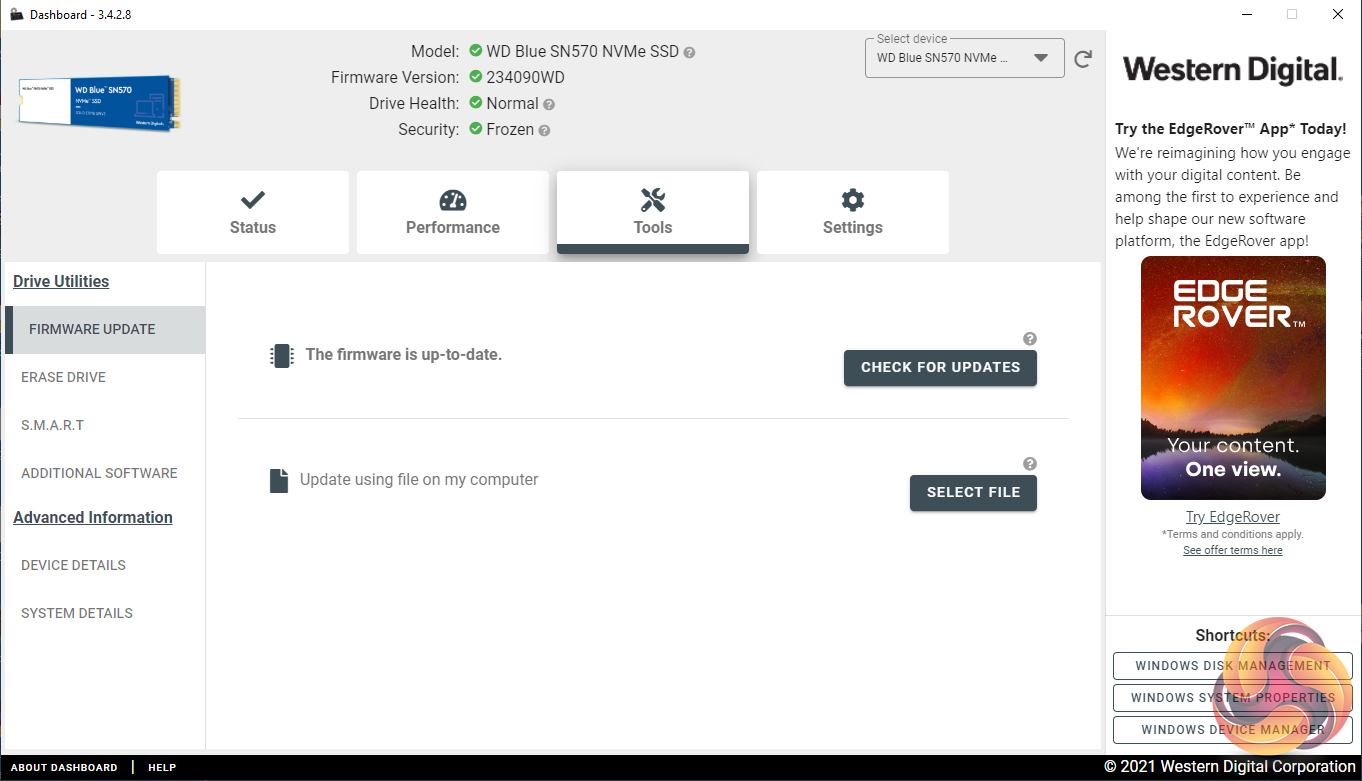Click the Western Digital logo
This screenshot has height=781, width=1362.
pos(1233,70)
